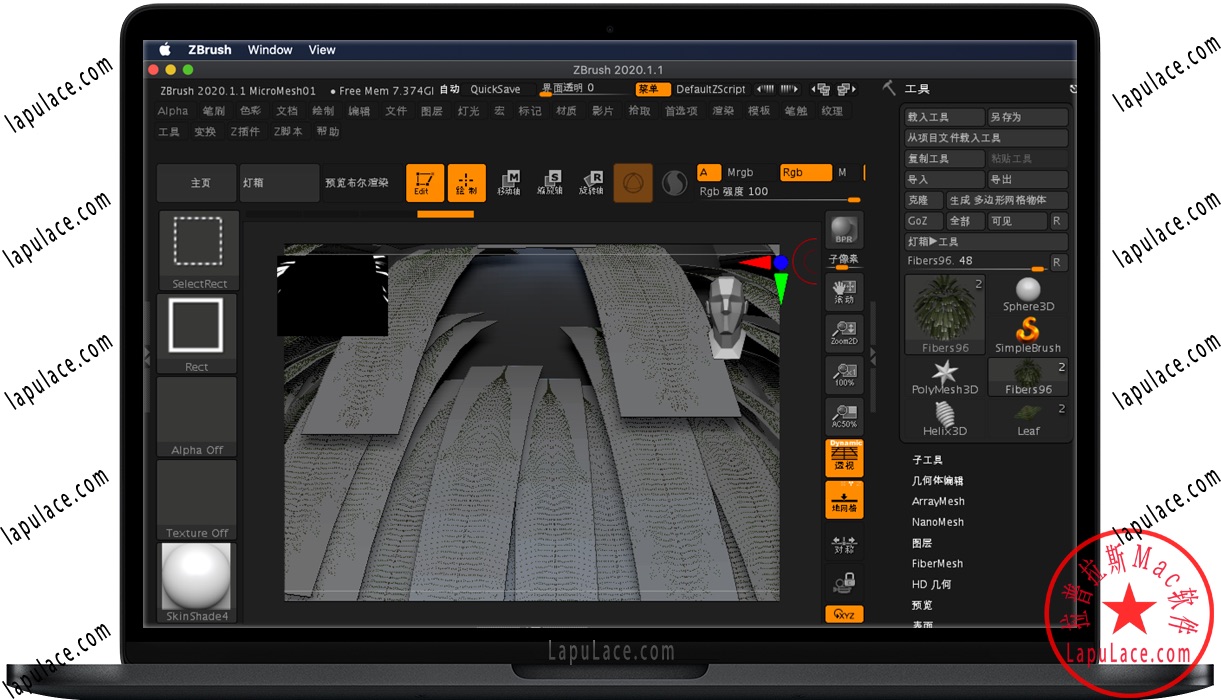Viewport: 1221px width, 700px height.
Task: Adjust the Rgb 强度 intensity slider
Action: [x=782, y=193]
